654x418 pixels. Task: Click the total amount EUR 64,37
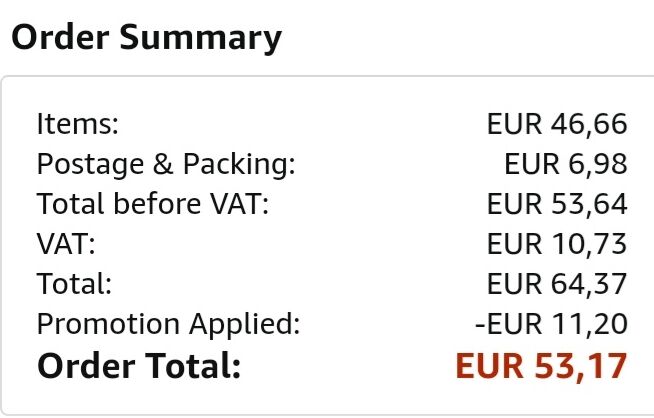click(557, 284)
